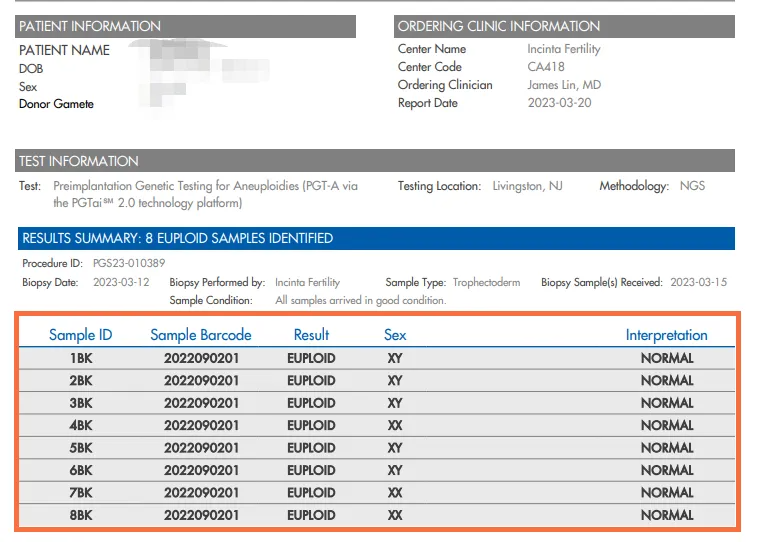Image resolution: width=763 pixels, height=542 pixels.
Task: Click the Result column header
Action: 311,335
